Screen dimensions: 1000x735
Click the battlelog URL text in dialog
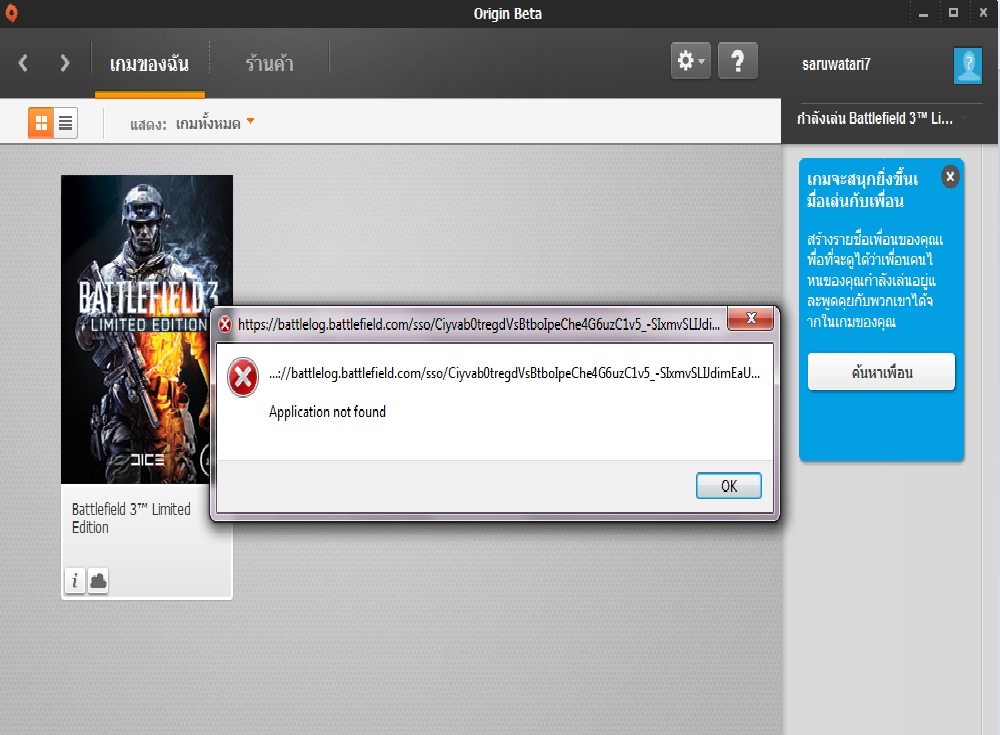click(514, 373)
